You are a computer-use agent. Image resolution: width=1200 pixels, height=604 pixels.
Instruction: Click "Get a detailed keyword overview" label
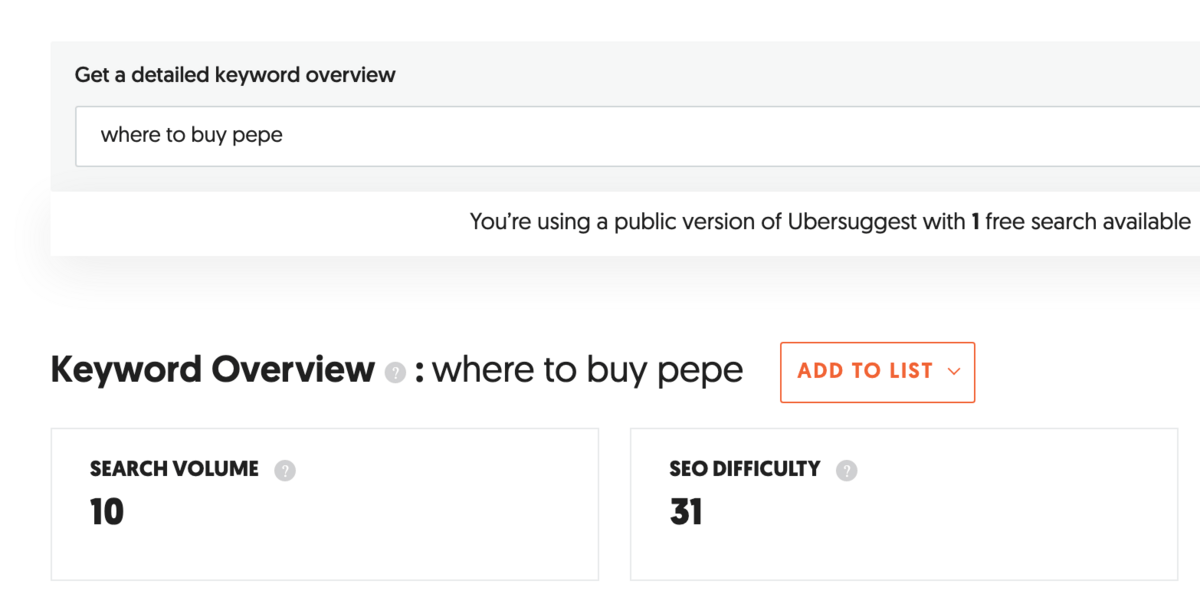pos(235,75)
